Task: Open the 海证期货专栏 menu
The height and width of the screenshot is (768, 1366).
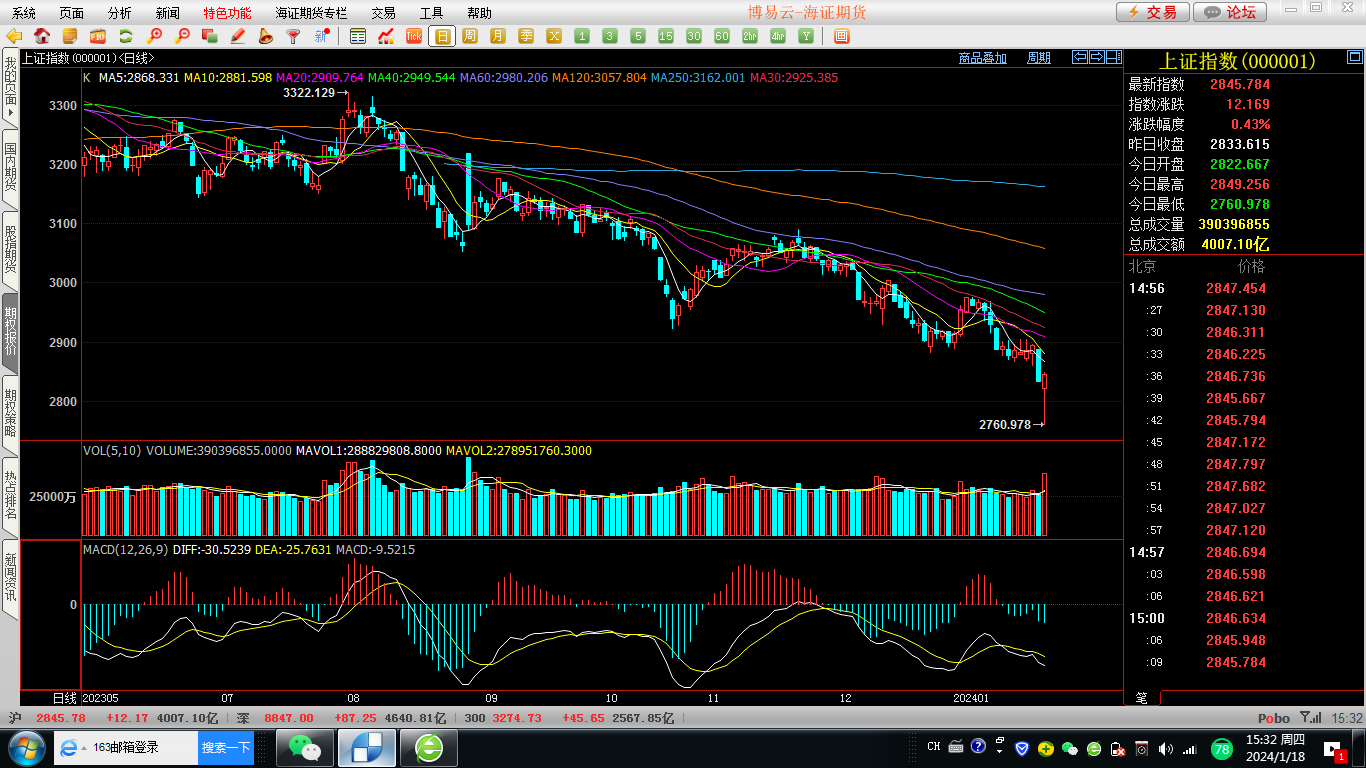Action: (311, 13)
